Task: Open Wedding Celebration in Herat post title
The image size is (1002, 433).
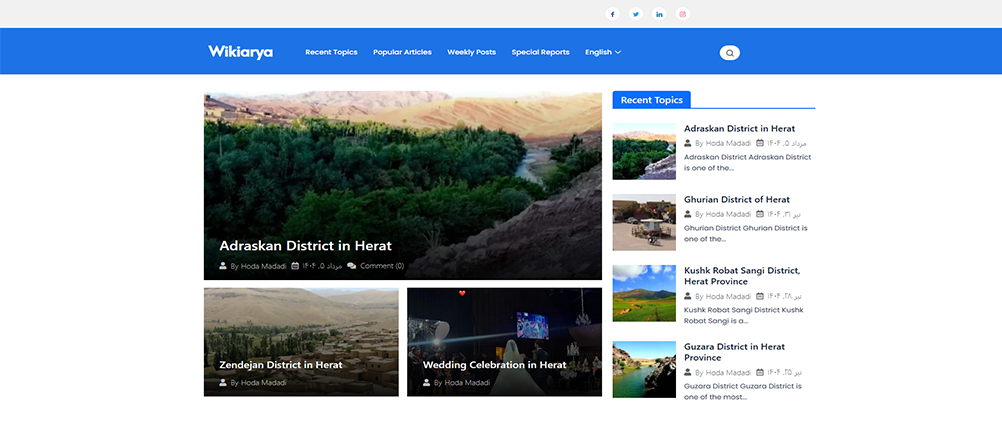Action: click(494, 365)
